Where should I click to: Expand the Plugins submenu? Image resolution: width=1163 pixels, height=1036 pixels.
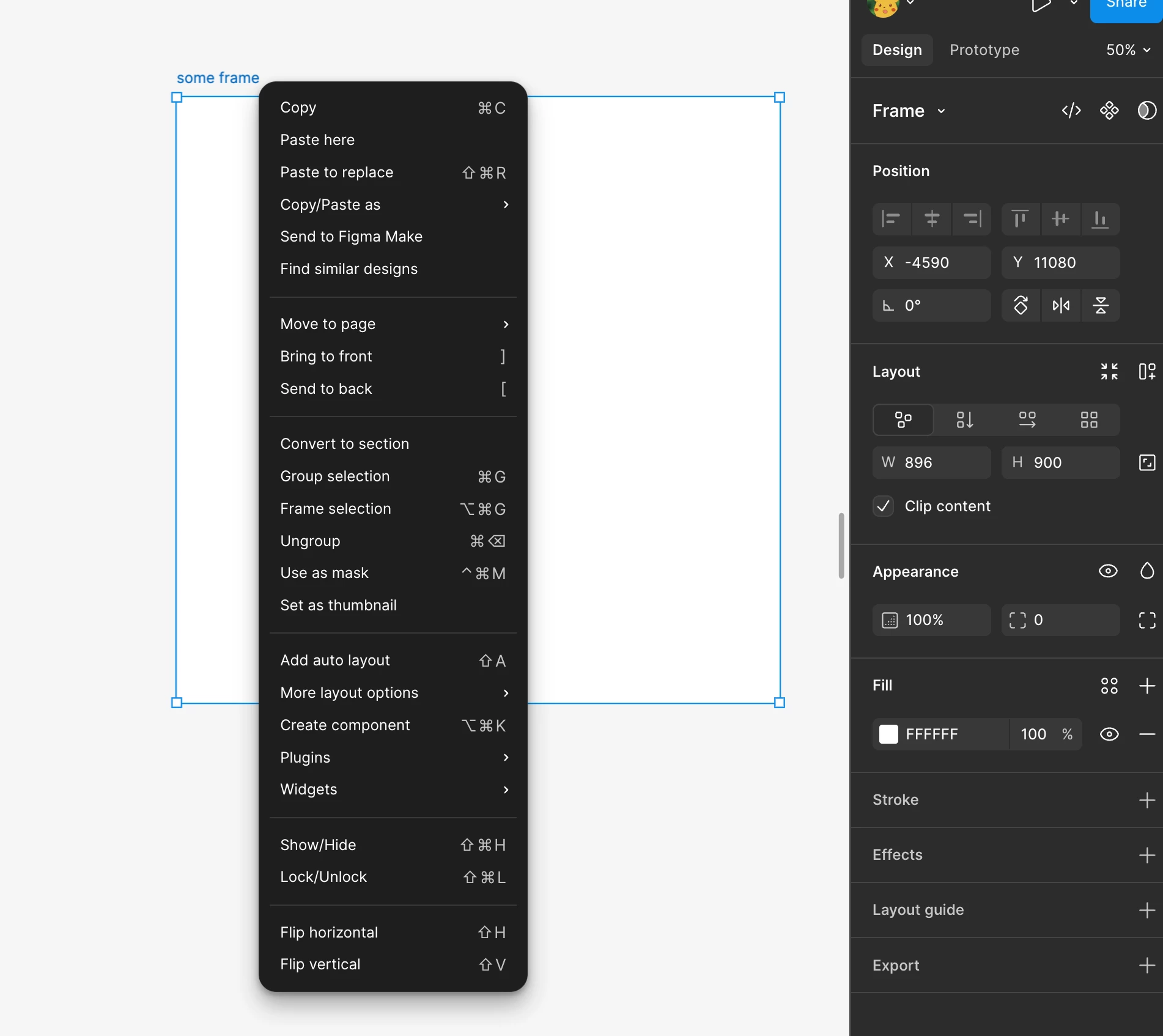point(393,758)
